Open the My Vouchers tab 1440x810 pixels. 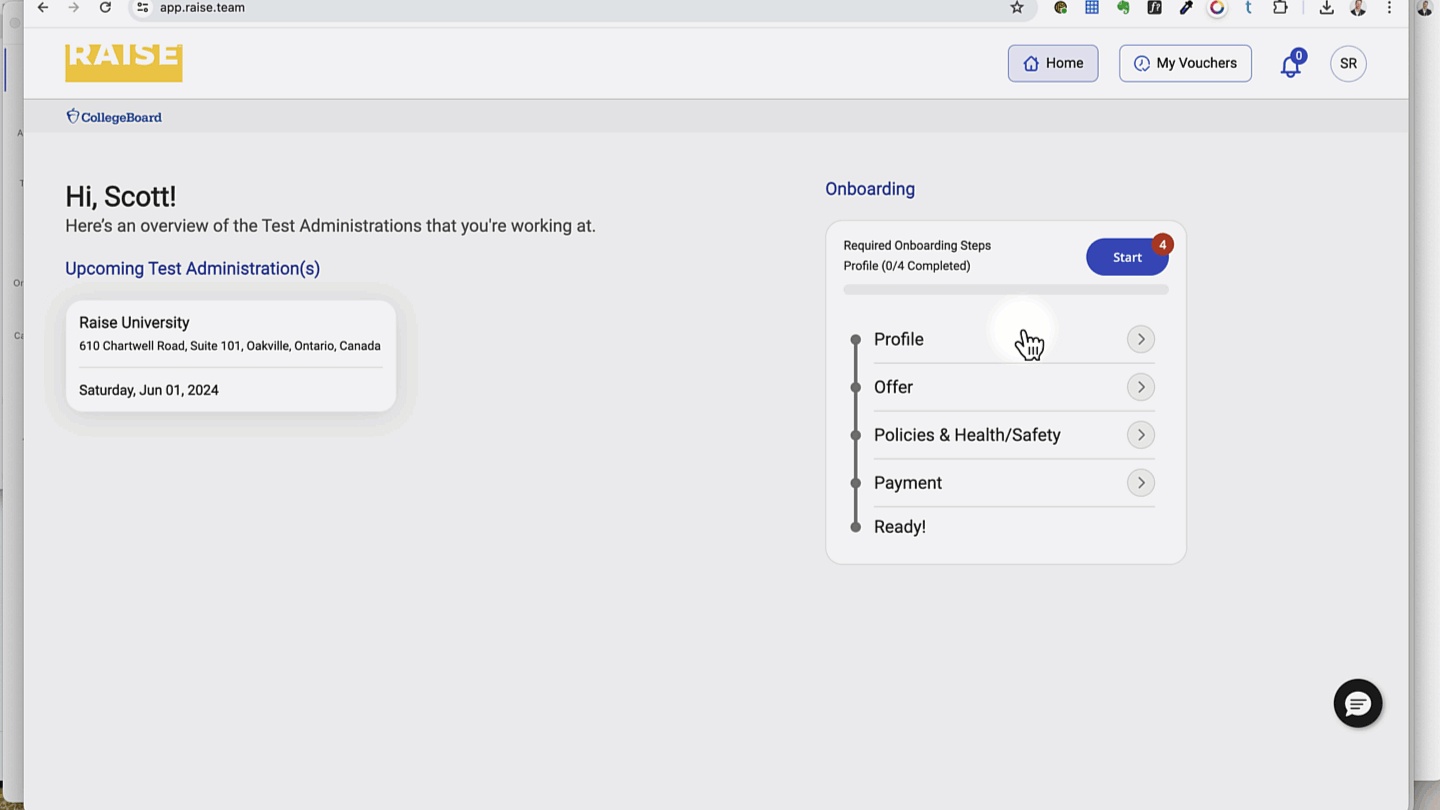[x=1185, y=63]
